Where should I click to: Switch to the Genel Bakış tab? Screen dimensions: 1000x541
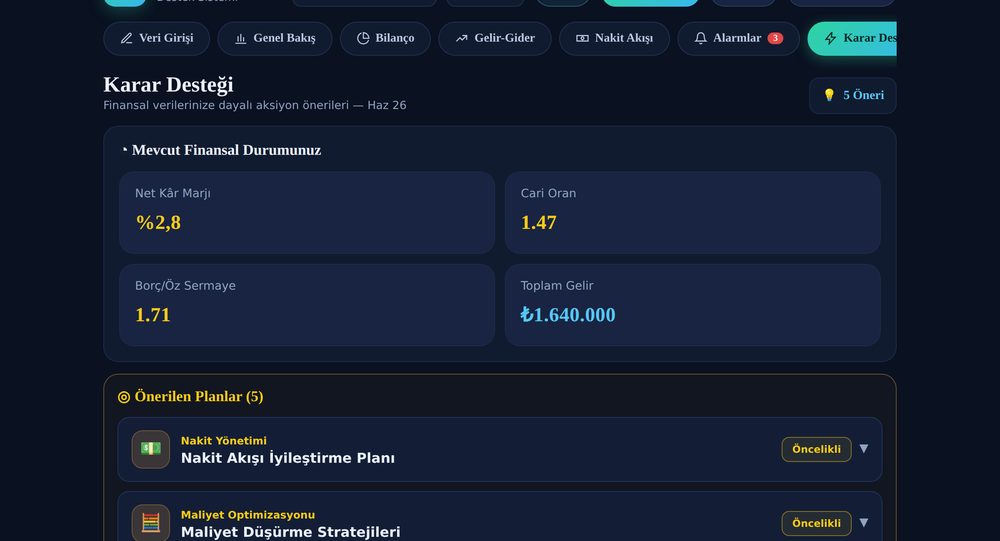pyautogui.click(x=275, y=38)
